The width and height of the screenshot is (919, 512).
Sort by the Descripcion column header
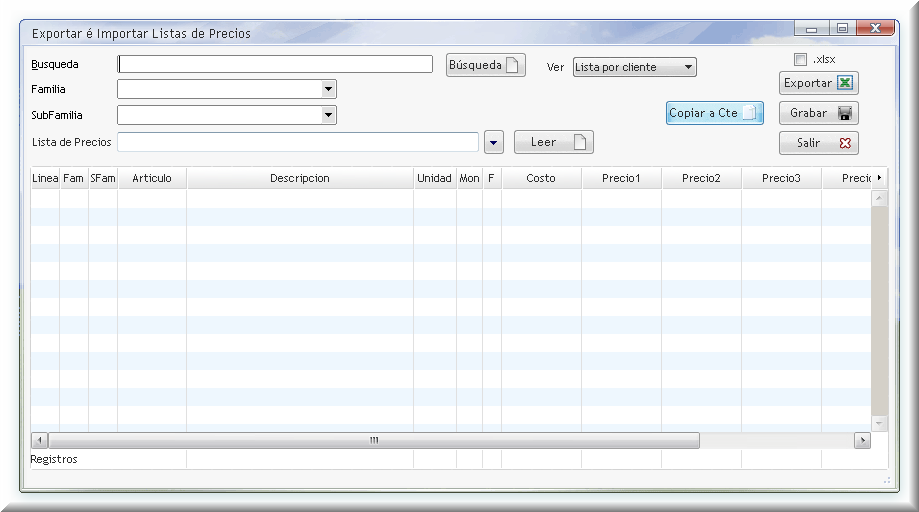299,178
